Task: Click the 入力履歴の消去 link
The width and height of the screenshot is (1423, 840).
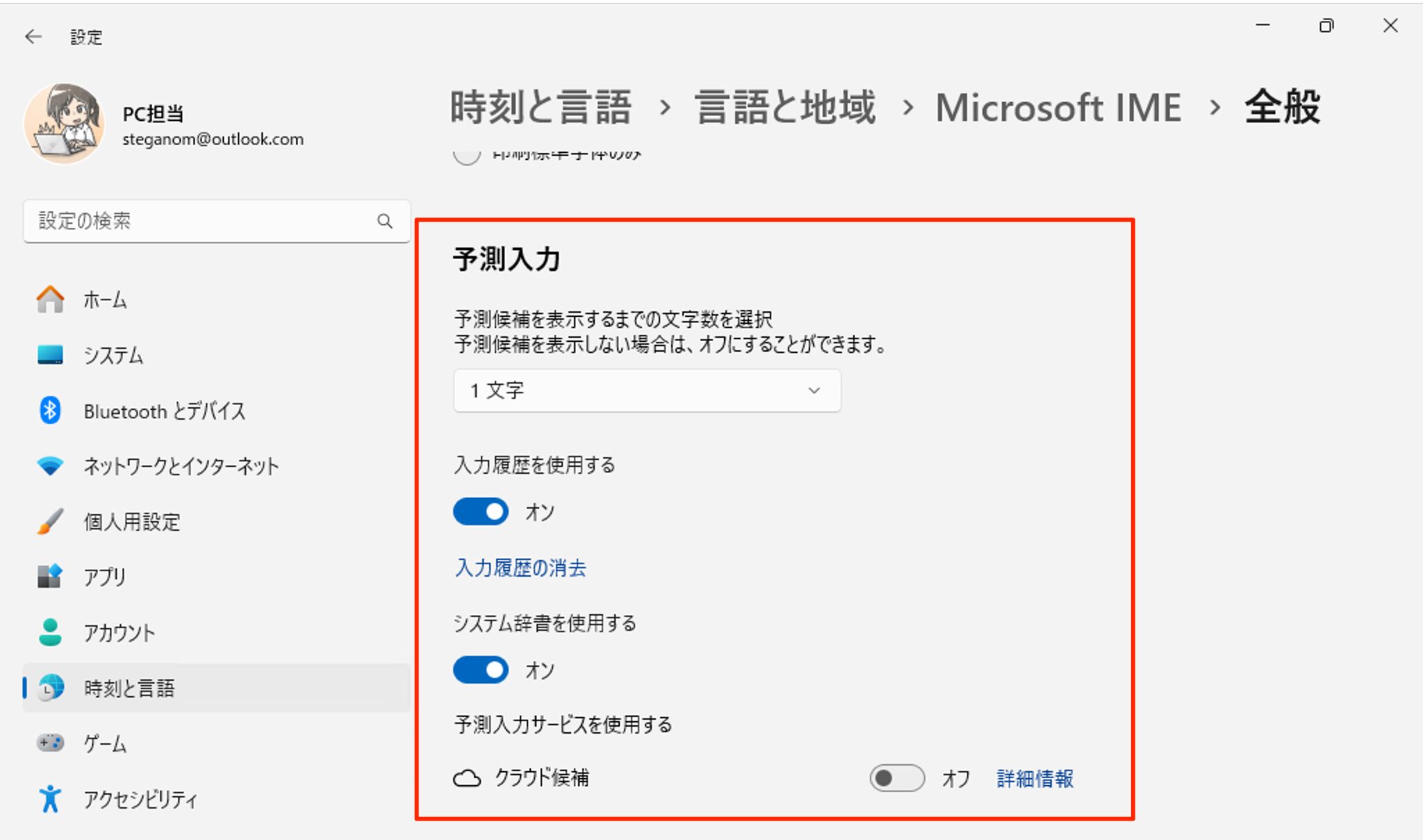Action: (x=520, y=568)
